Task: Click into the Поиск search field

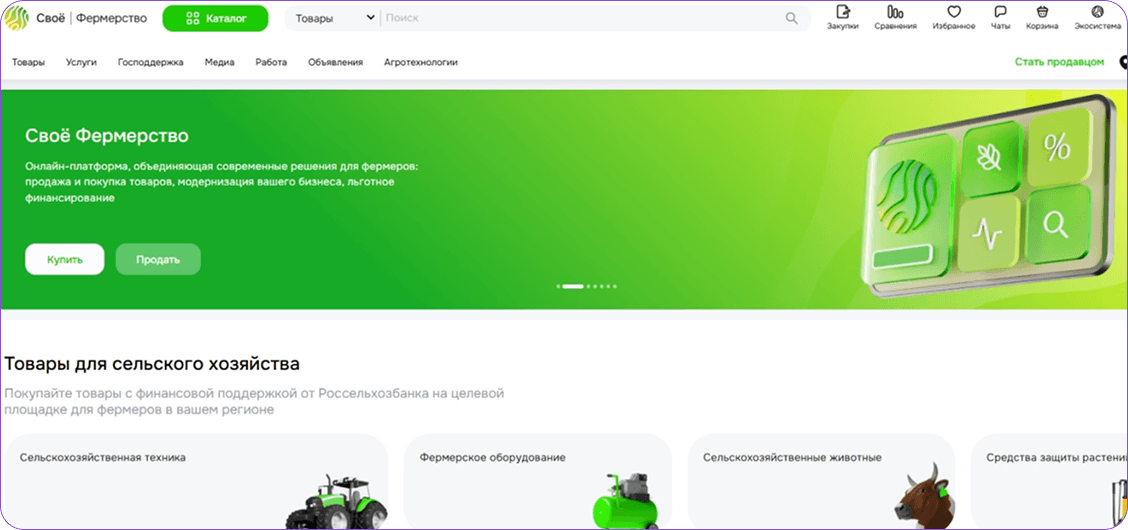Action: (580, 18)
